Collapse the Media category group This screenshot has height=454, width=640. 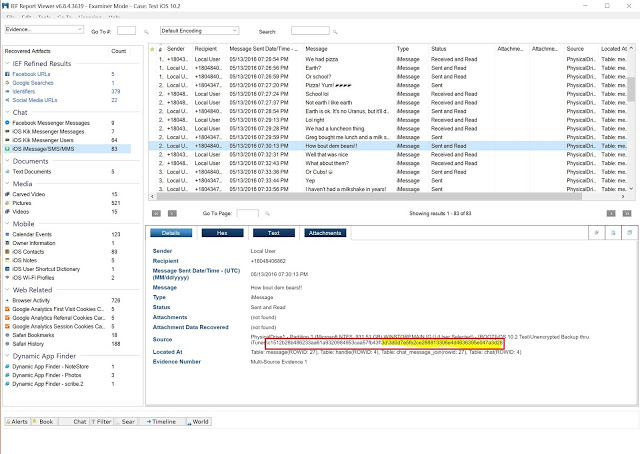pos(7,184)
